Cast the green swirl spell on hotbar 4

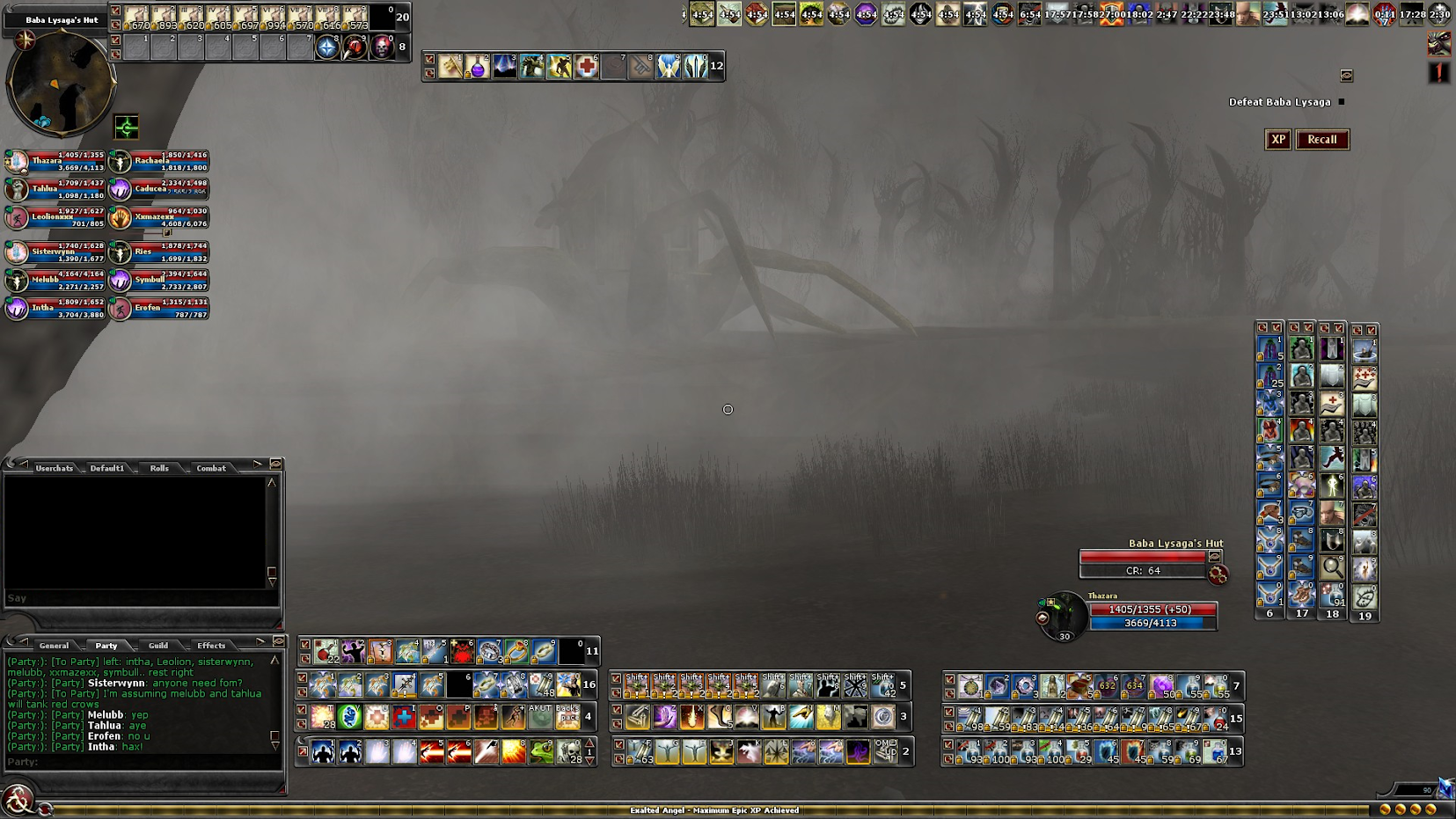349,717
